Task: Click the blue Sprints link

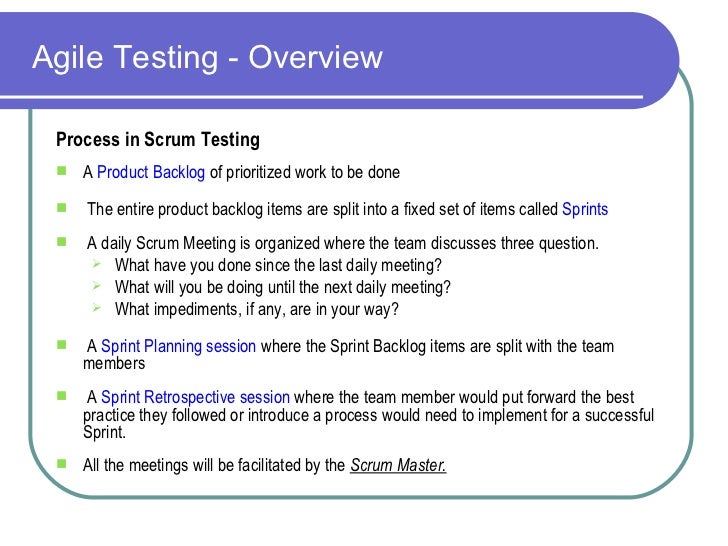Action: 585,210
